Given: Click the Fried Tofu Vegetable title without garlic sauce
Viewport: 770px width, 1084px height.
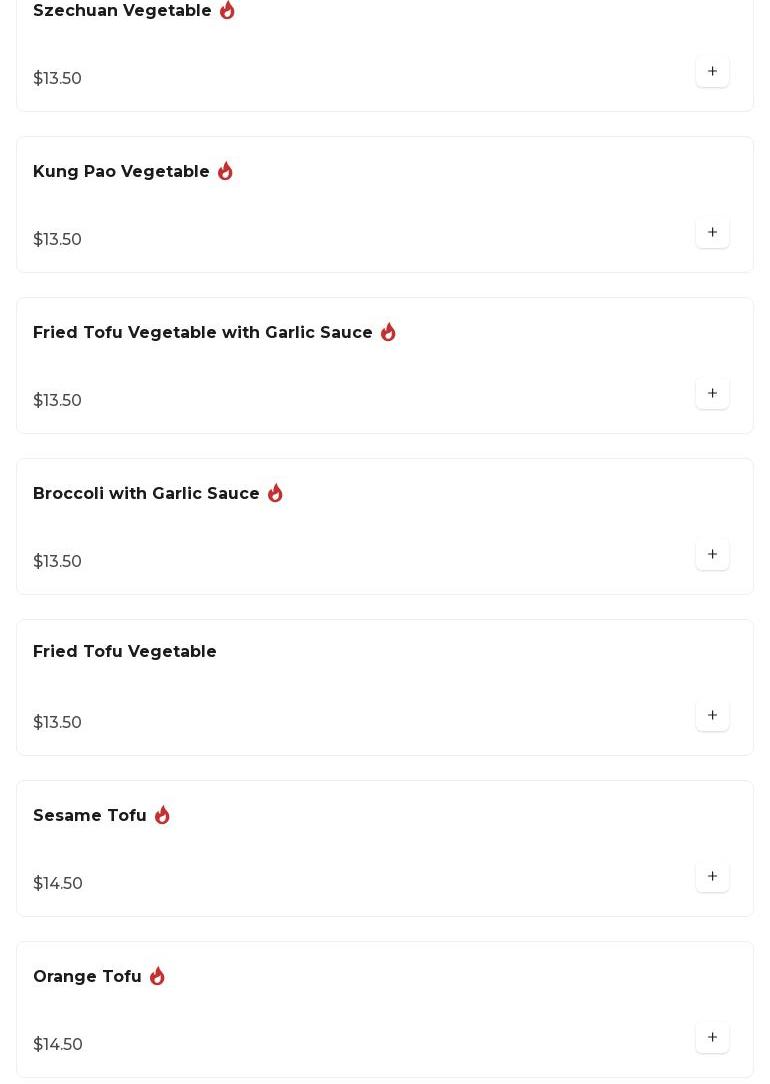Looking at the screenshot, I should 124,652.
